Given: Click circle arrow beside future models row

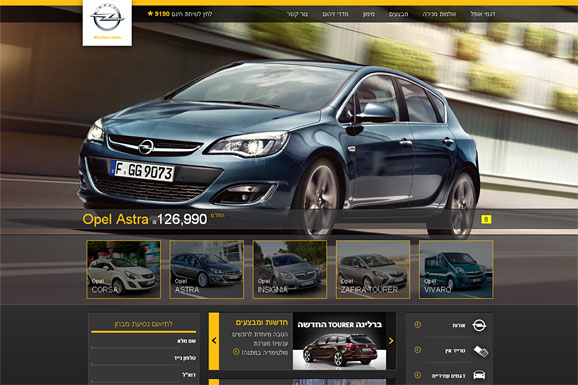Looking at the screenshot, I should click(x=417, y=375).
